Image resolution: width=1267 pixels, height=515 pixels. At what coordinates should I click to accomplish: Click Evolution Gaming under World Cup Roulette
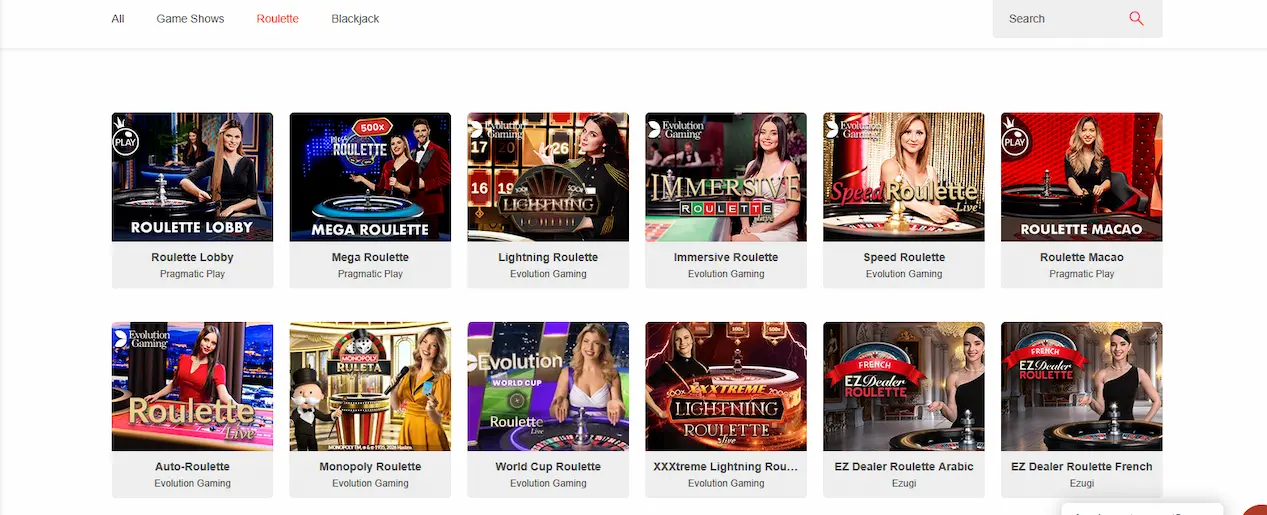tap(548, 483)
